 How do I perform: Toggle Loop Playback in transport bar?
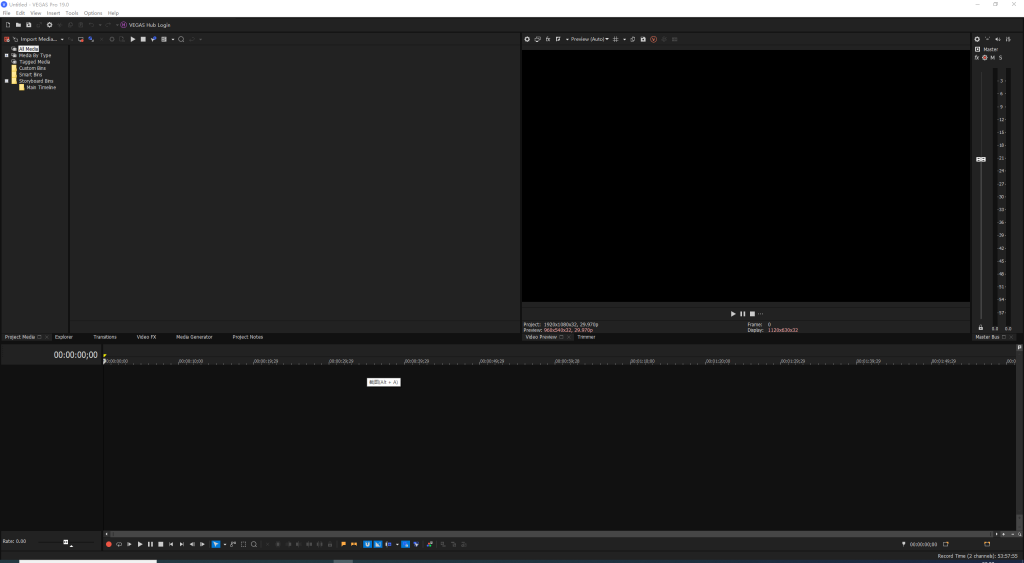click(x=119, y=544)
